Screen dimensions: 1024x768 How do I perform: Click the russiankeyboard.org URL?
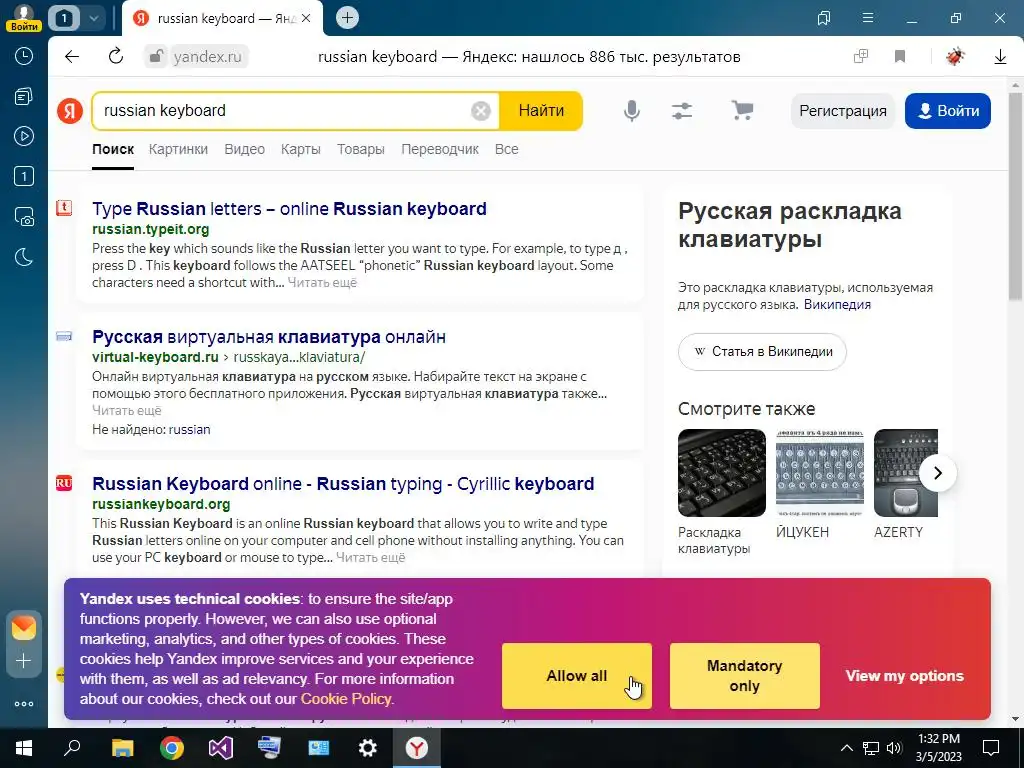coord(161,504)
